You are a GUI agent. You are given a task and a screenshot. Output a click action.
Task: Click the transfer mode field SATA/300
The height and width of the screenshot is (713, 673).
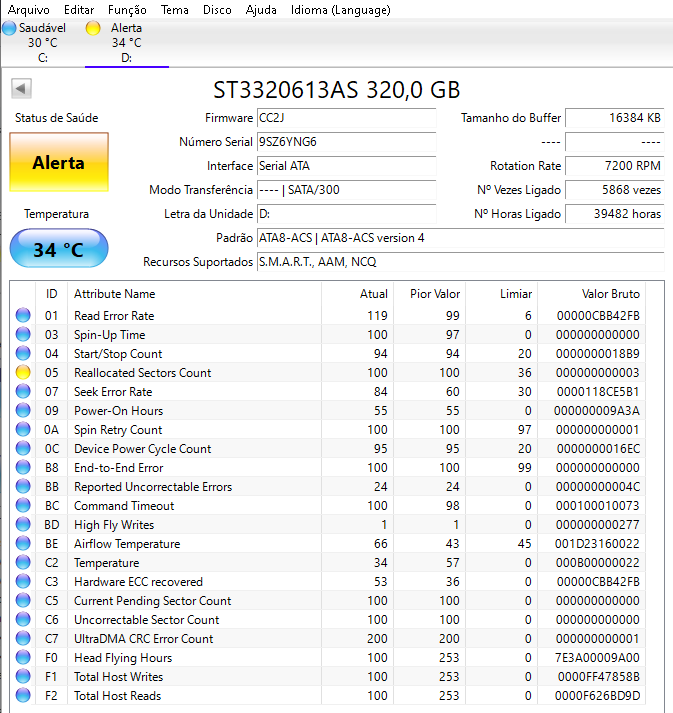[x=347, y=190]
